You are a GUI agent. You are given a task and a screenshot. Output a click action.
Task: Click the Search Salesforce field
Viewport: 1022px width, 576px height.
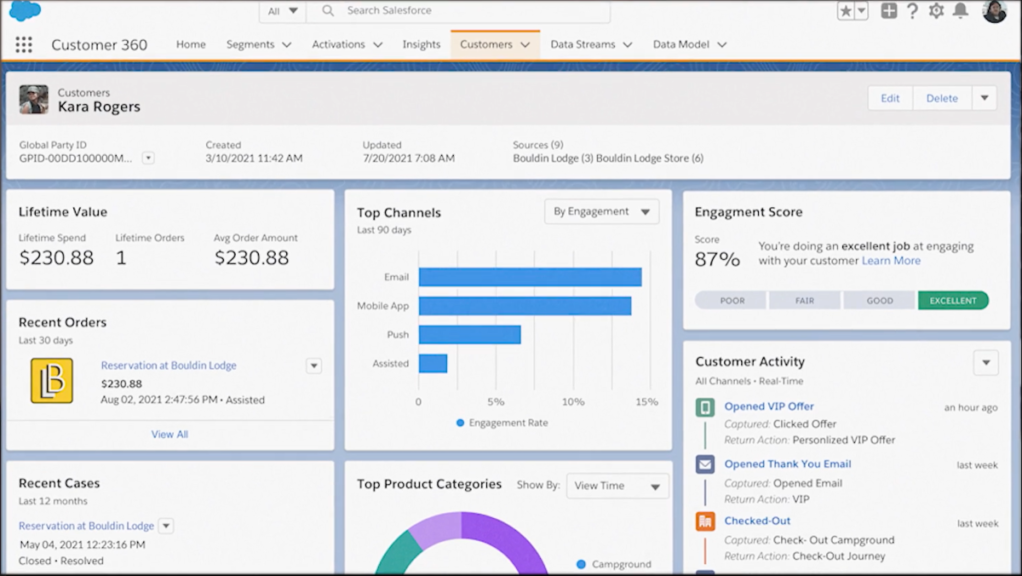click(x=470, y=11)
